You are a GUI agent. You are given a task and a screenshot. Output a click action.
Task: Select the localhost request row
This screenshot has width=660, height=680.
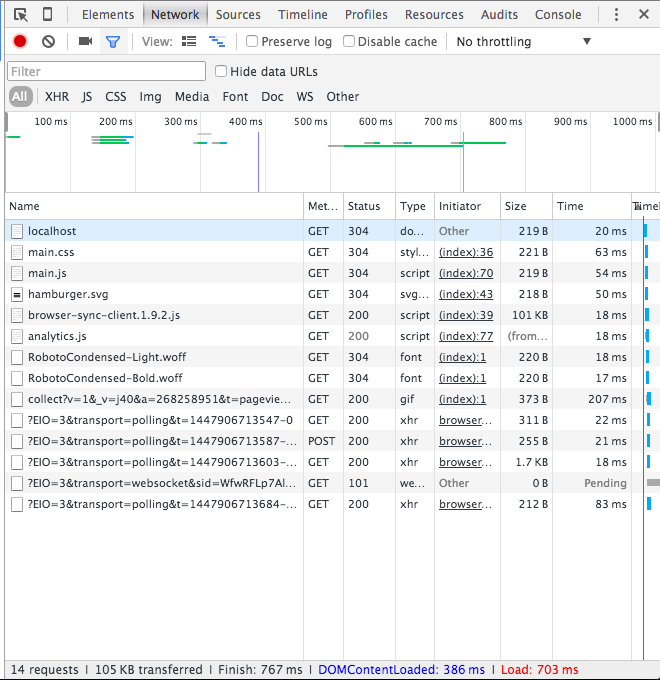click(333, 231)
